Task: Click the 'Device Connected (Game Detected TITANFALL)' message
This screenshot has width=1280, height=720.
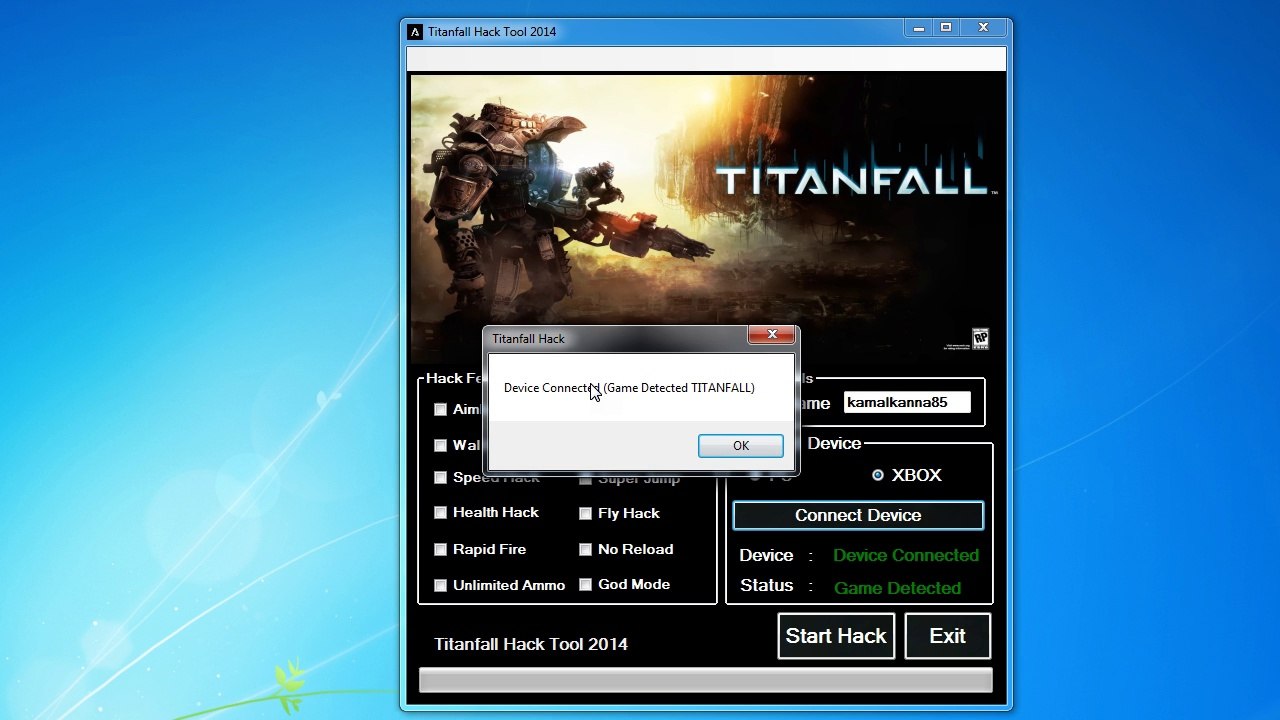Action: click(x=629, y=388)
